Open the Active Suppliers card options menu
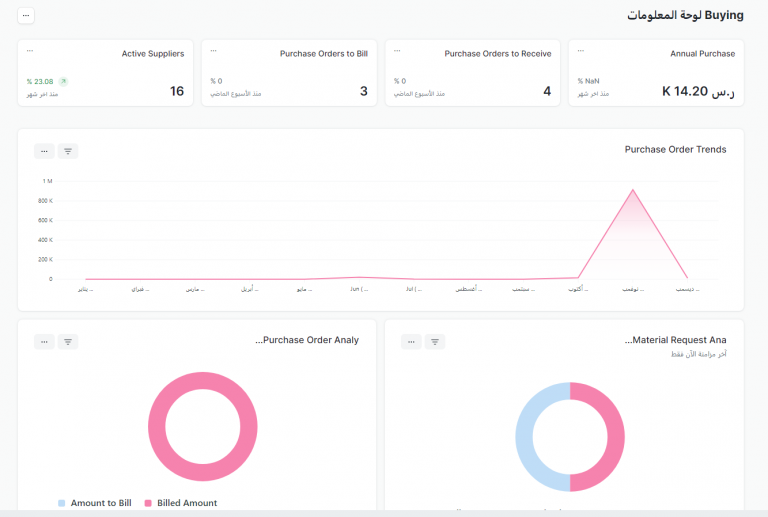 (x=30, y=51)
